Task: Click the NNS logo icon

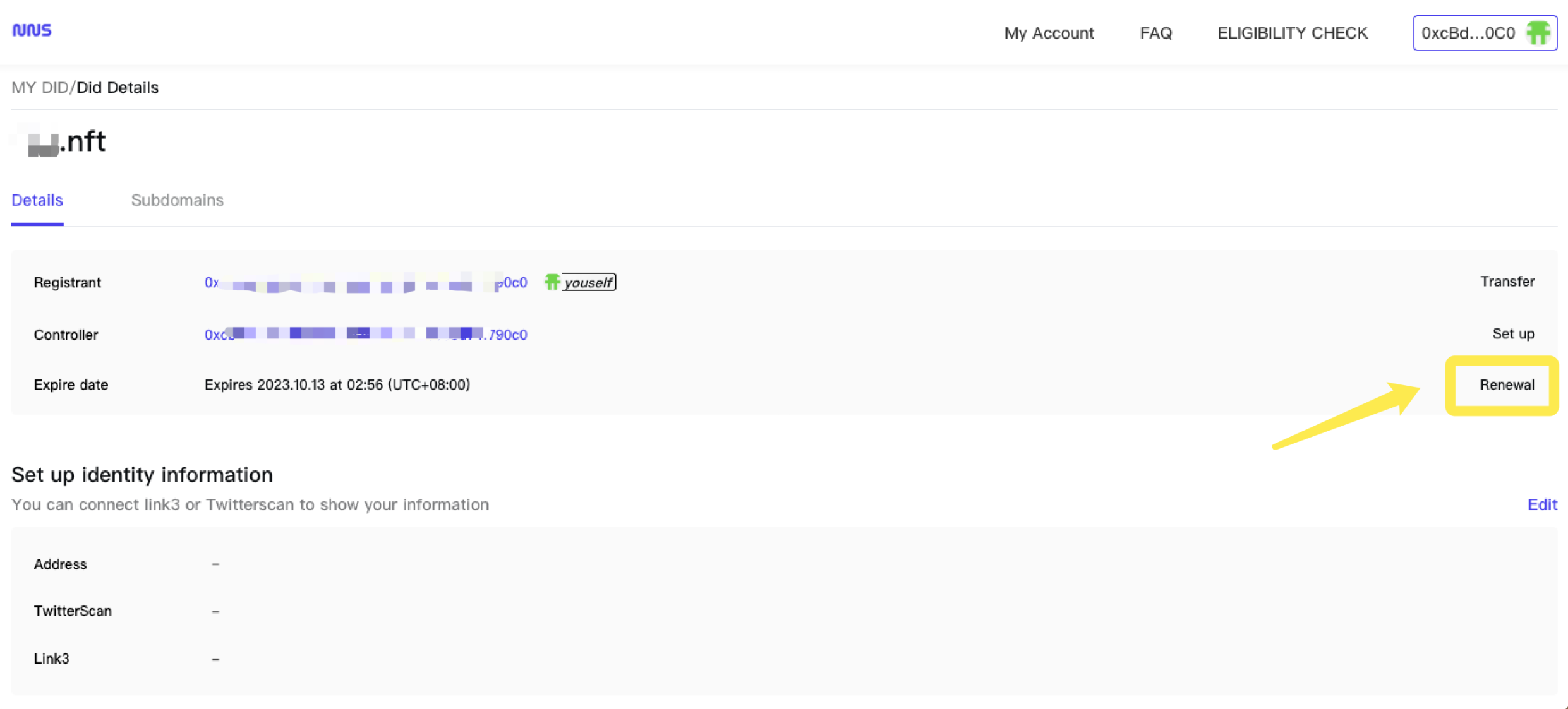Action: 32,30
